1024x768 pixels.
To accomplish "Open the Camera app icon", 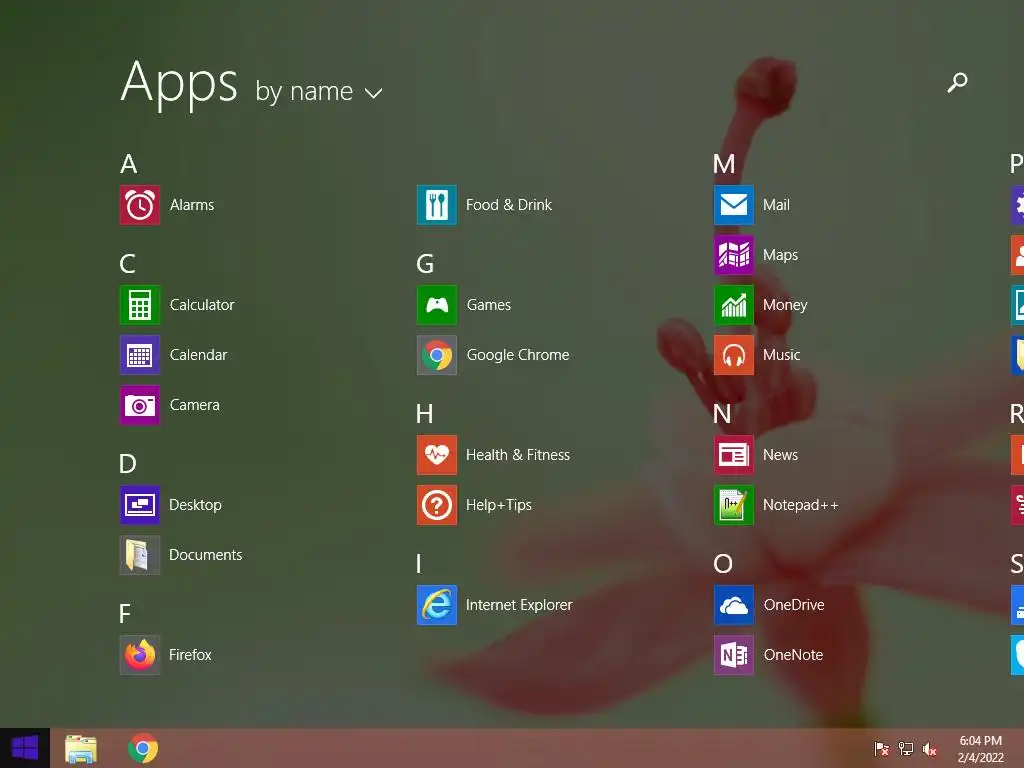I will tap(140, 405).
